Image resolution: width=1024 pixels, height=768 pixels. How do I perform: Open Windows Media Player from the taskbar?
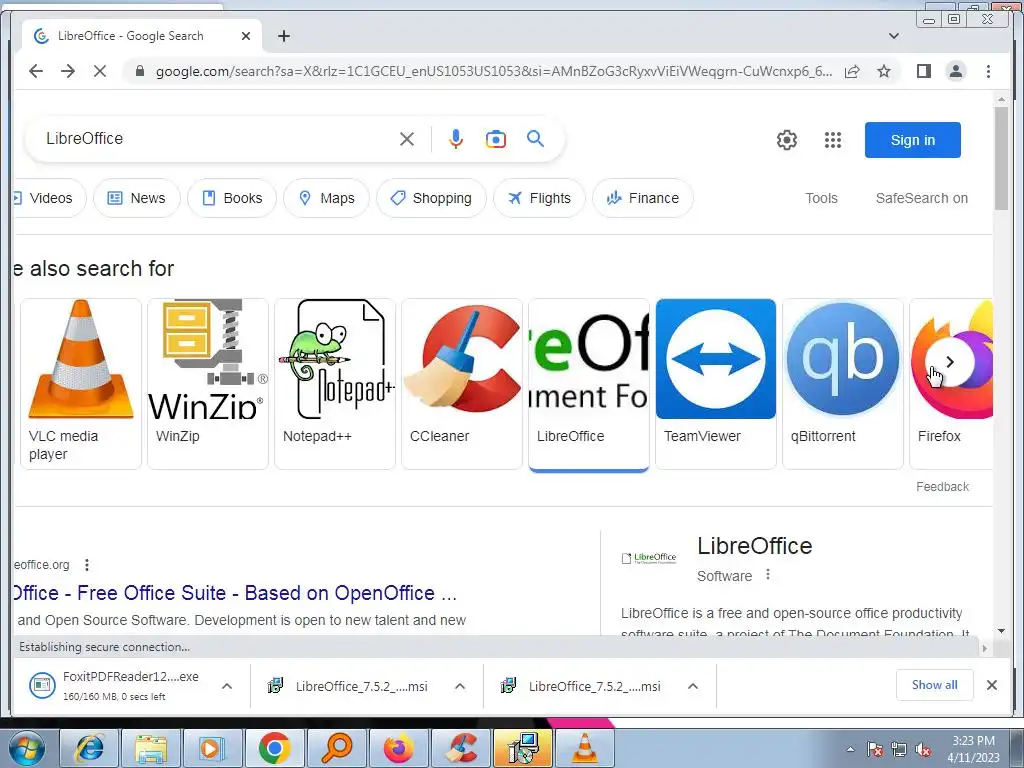(x=212, y=748)
